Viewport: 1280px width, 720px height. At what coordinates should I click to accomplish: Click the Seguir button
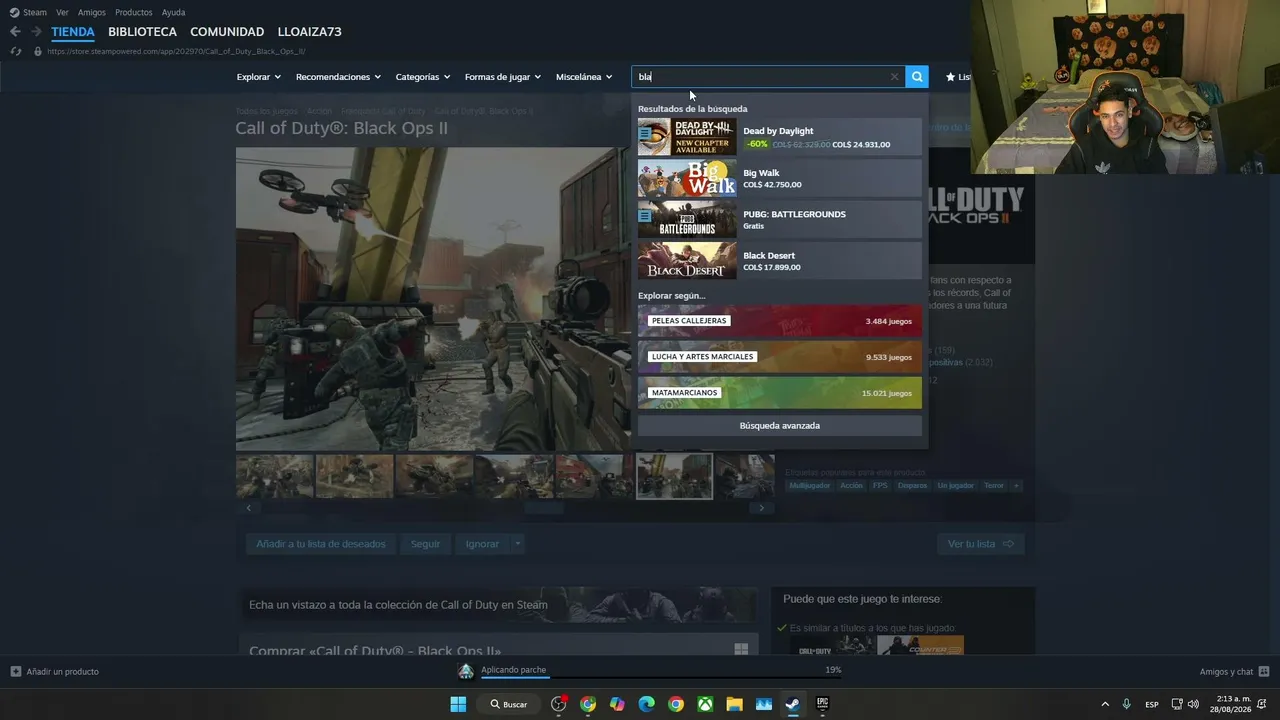point(425,544)
